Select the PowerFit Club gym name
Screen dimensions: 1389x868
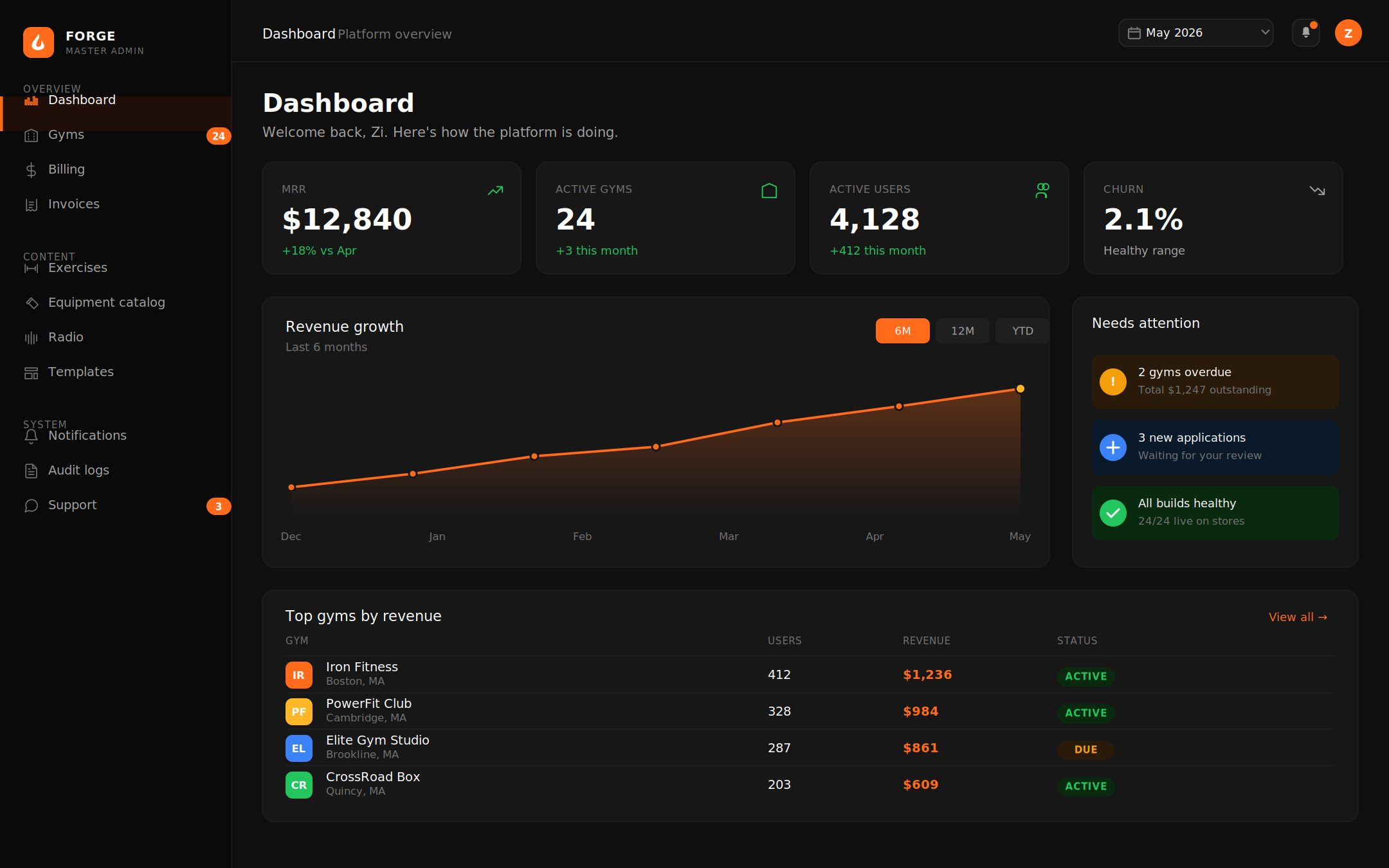click(368, 704)
